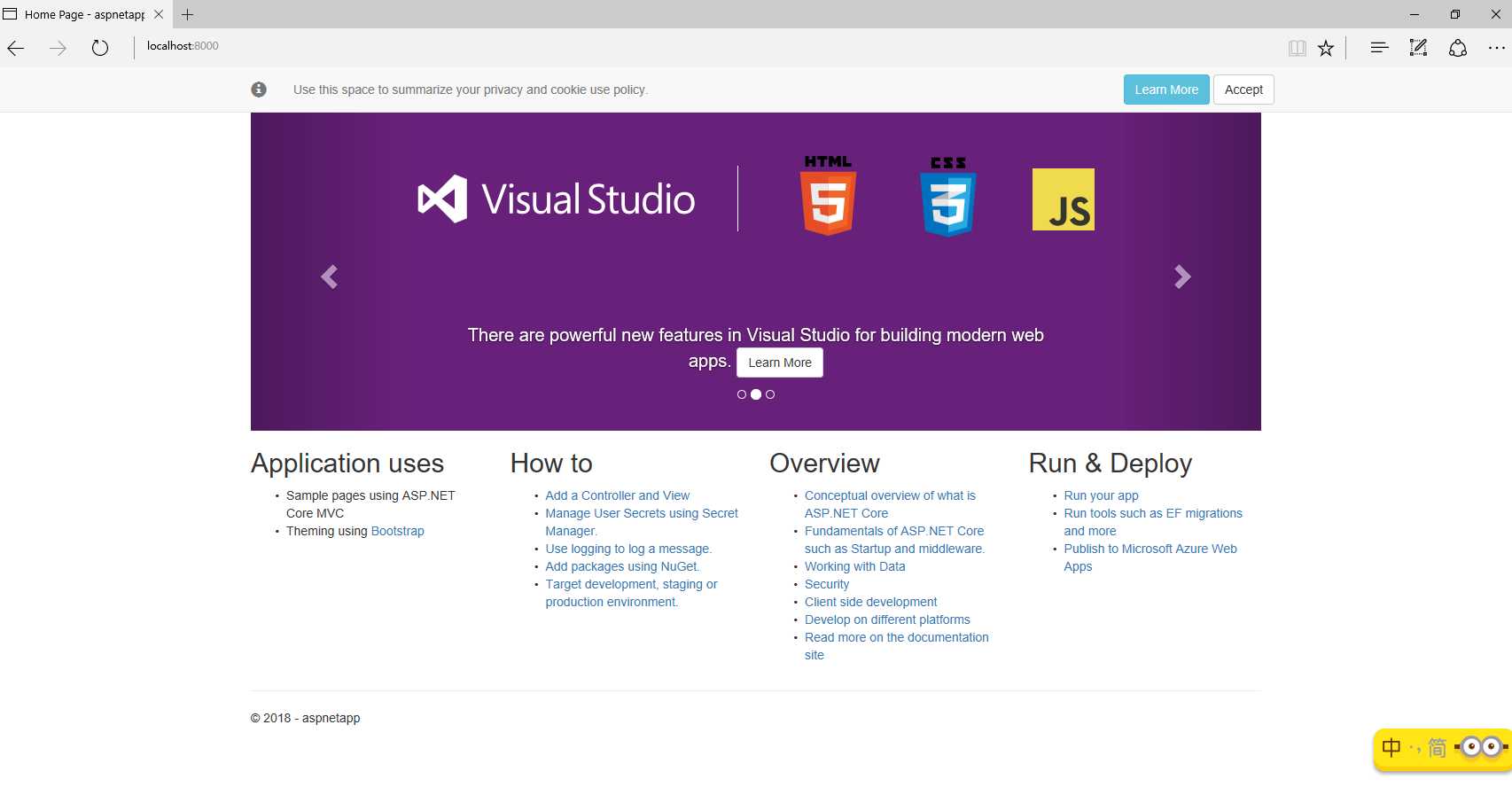
Task: Open Develop on different platforms link
Action: 887,619
